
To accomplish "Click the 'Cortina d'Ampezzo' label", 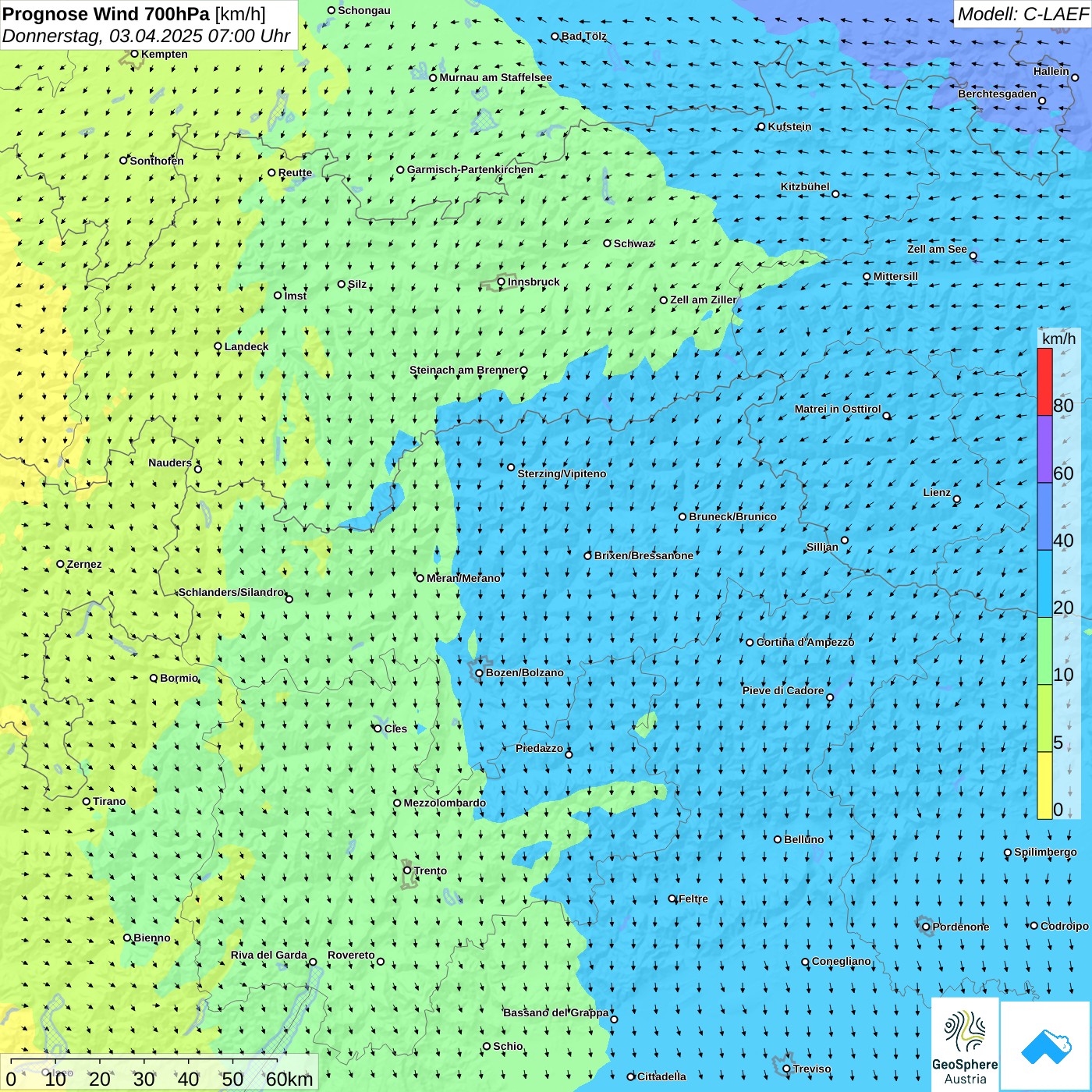I will (805, 642).
